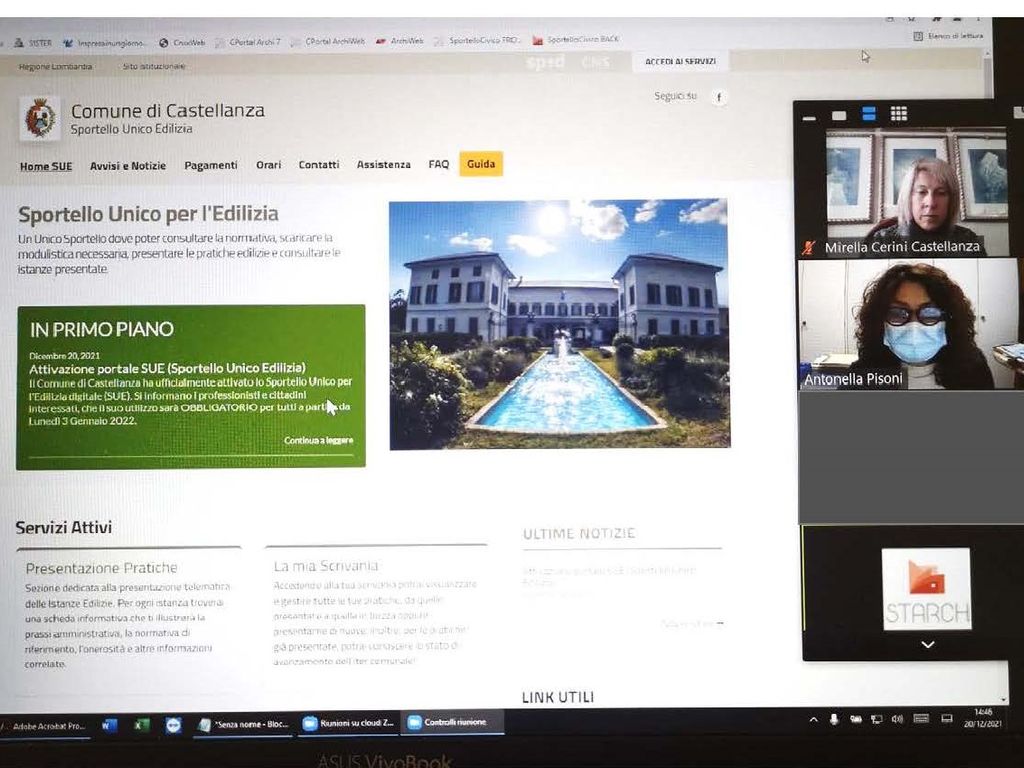
Task: Click the network tray icon
Action: [x=876, y=719]
